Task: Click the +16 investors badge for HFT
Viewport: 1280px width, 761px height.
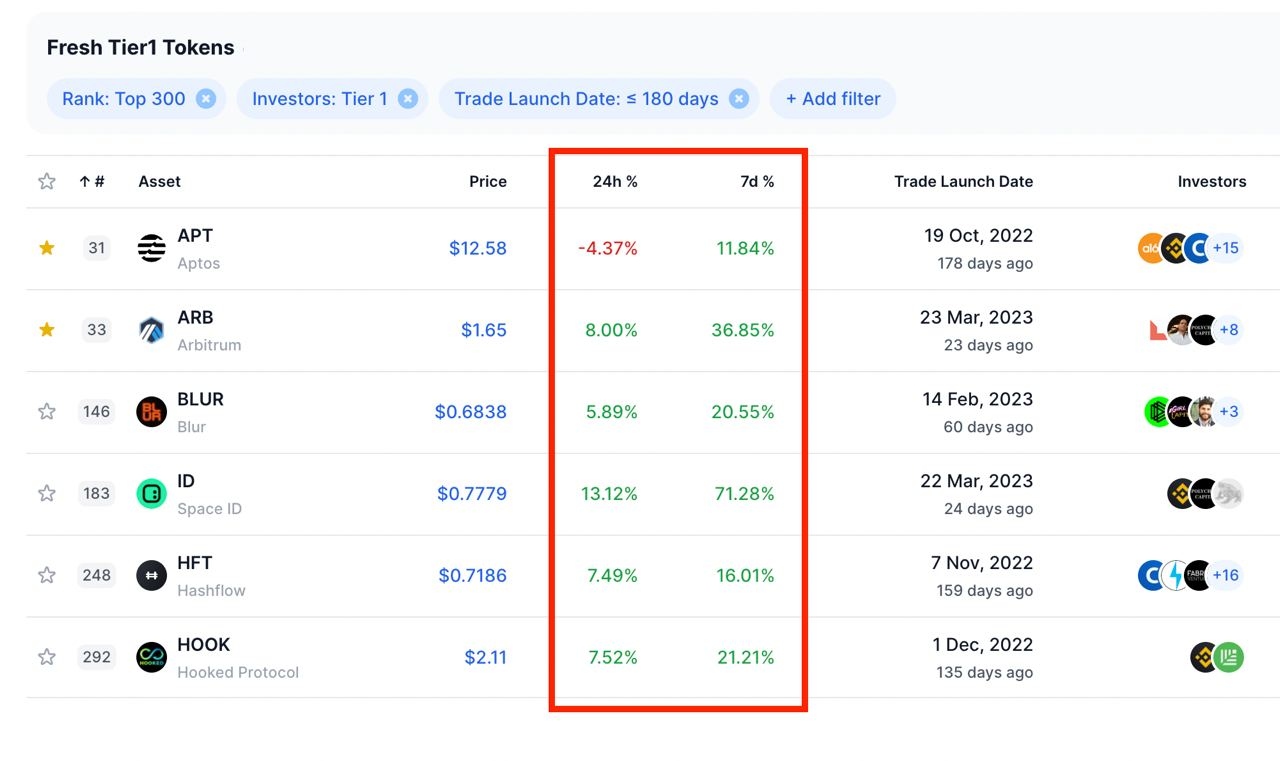Action: pyautogui.click(x=1225, y=575)
